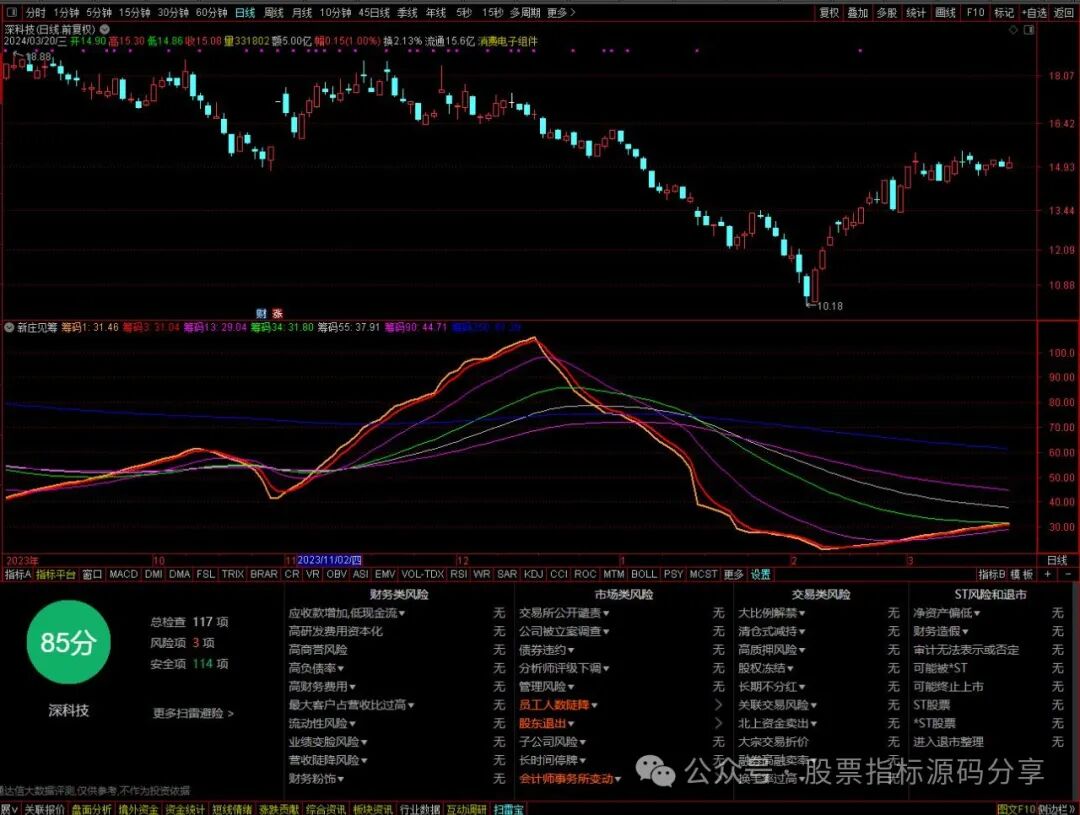The width and height of the screenshot is (1080, 815).
Task: Click the 叠加 overlay button
Action: pyautogui.click(x=858, y=12)
